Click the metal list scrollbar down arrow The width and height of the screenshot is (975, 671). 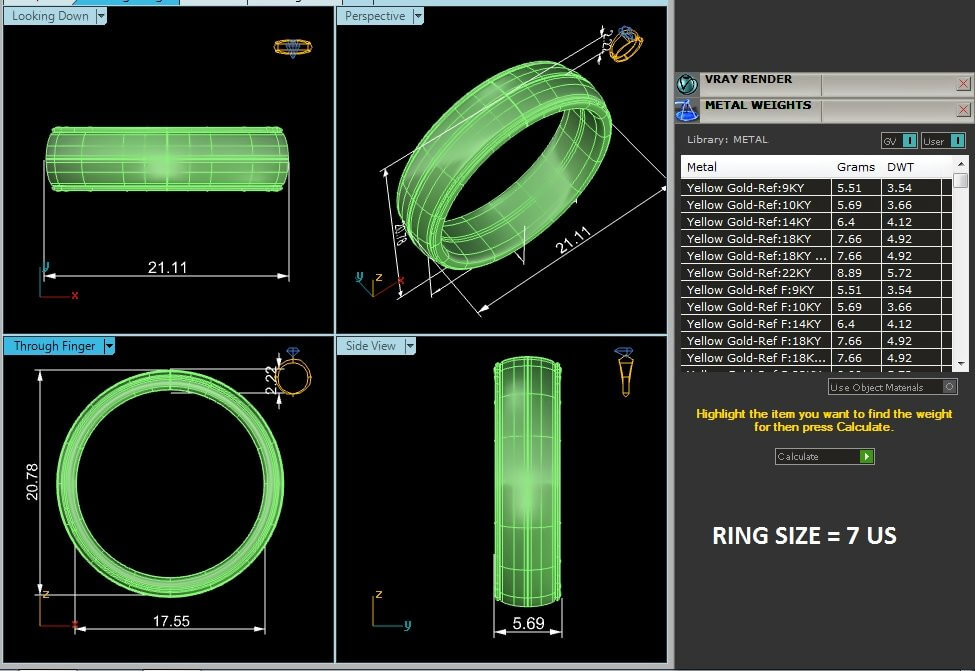click(x=961, y=364)
